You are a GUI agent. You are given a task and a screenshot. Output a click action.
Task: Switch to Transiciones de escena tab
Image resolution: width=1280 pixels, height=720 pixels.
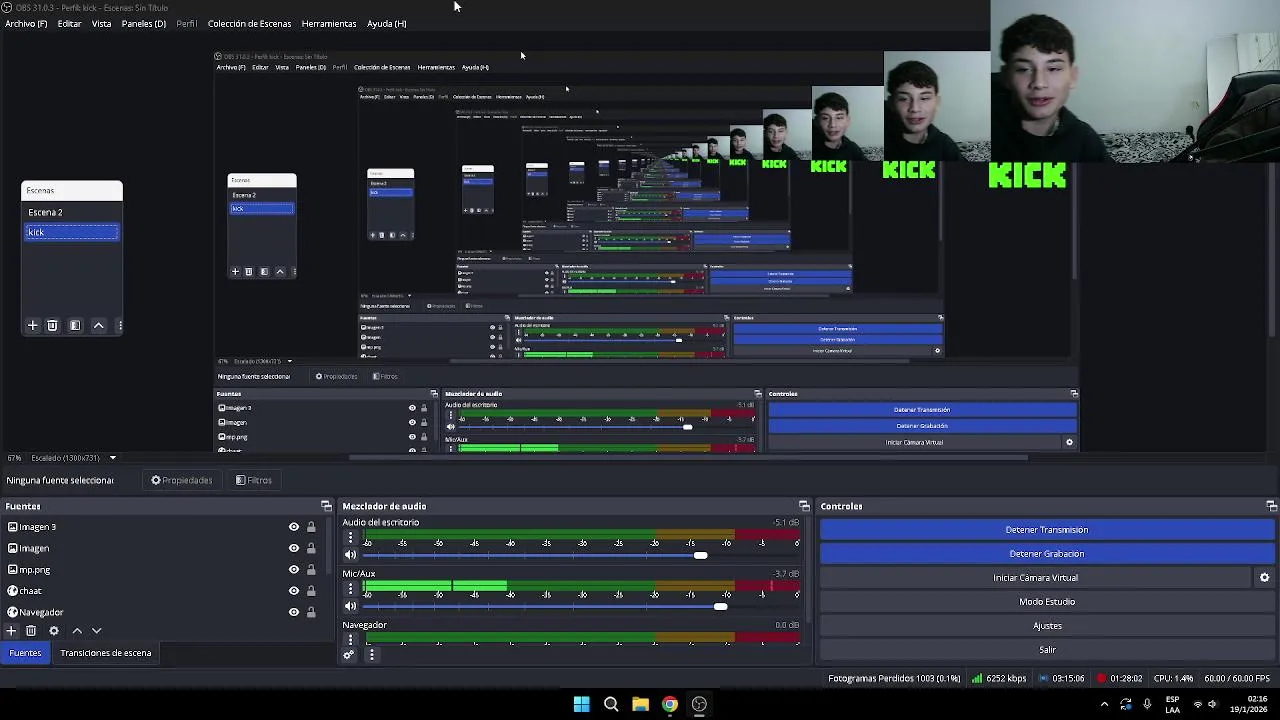pyautogui.click(x=105, y=653)
